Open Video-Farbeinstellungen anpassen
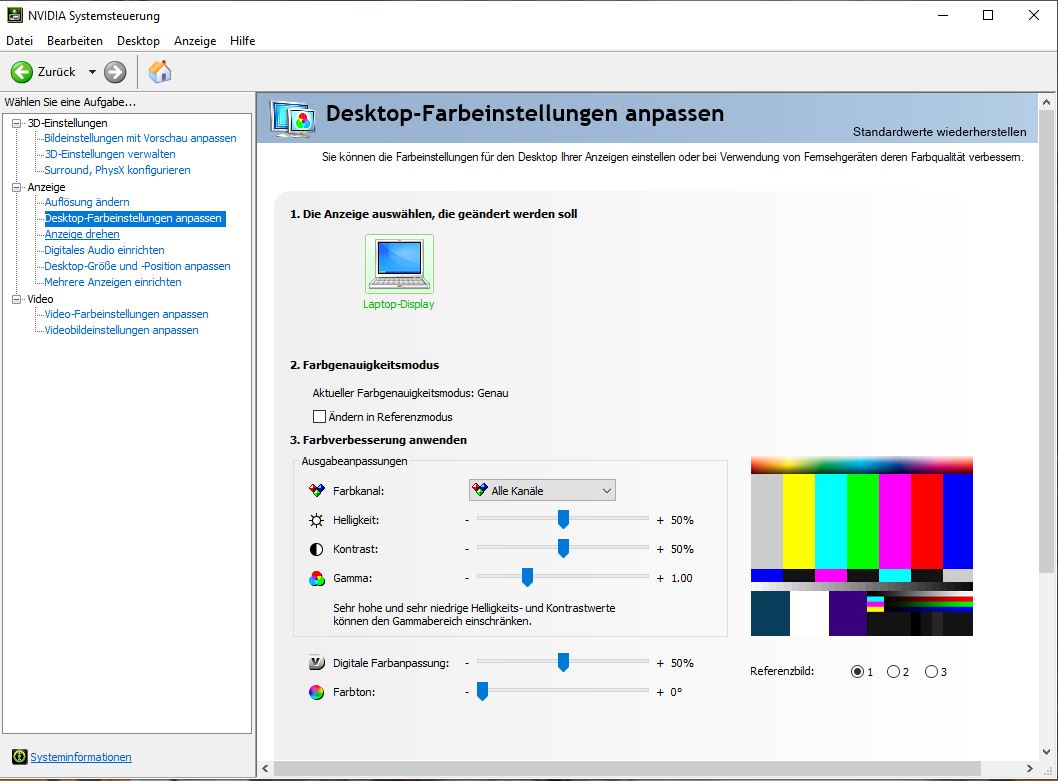 pos(126,314)
